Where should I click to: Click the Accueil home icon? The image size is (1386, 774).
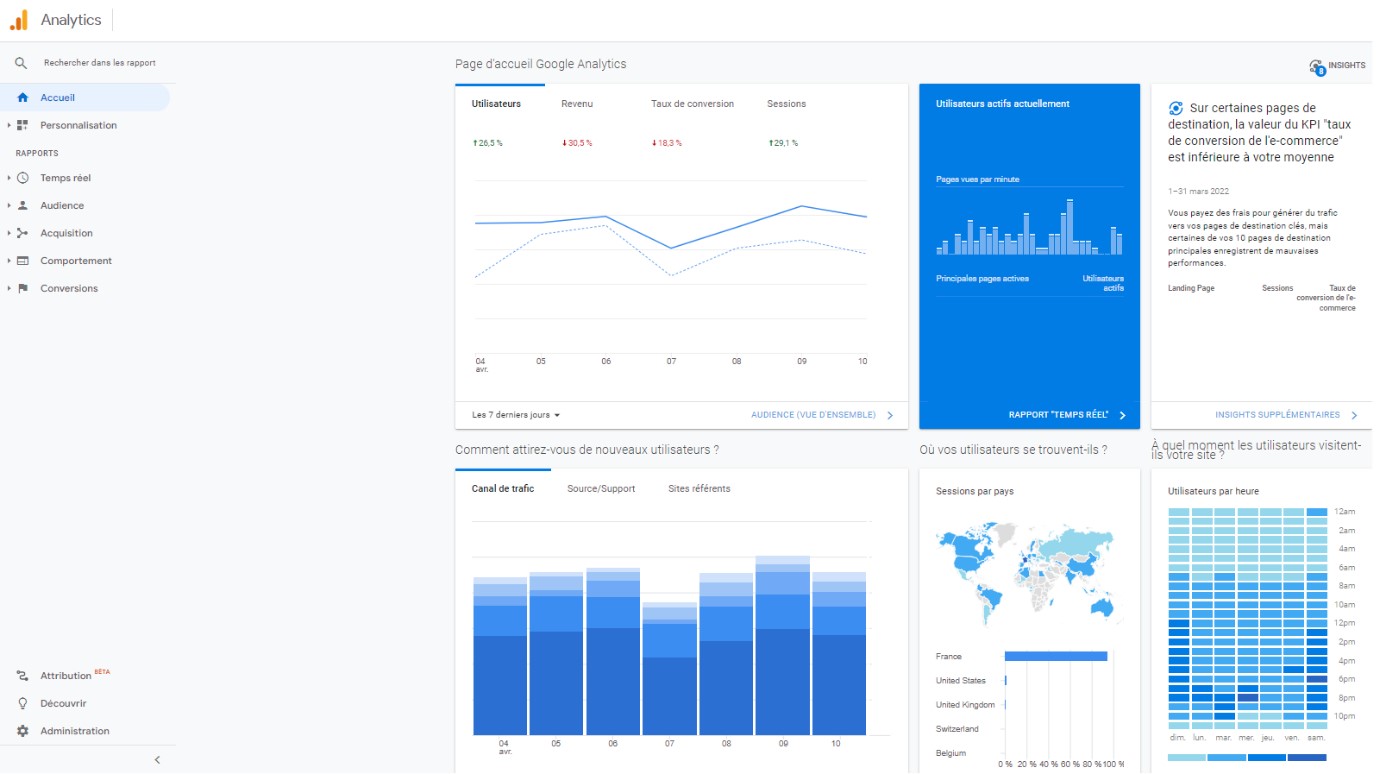[x=23, y=98]
